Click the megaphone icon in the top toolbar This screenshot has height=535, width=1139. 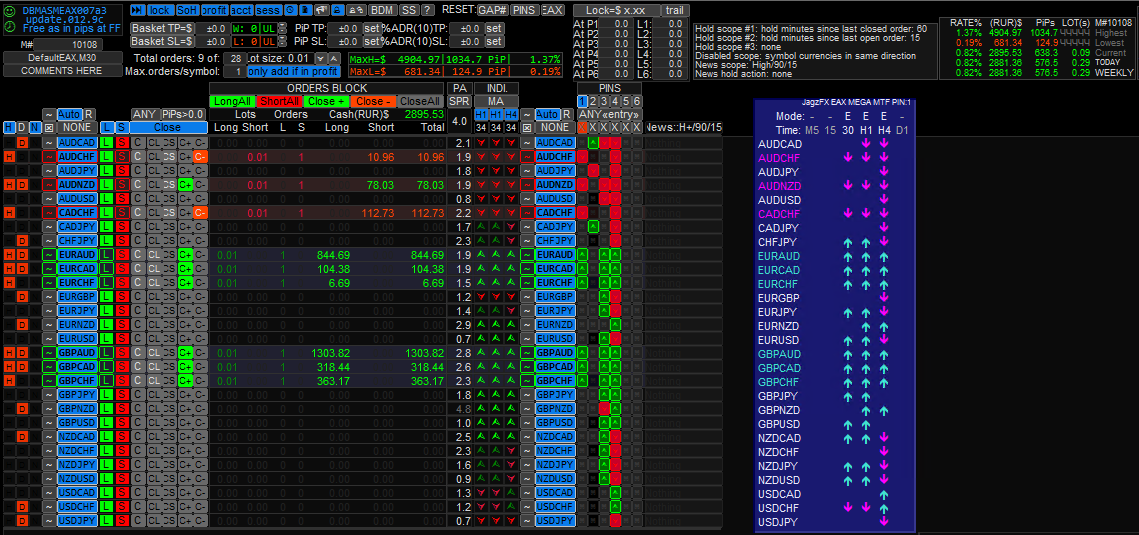[320, 10]
